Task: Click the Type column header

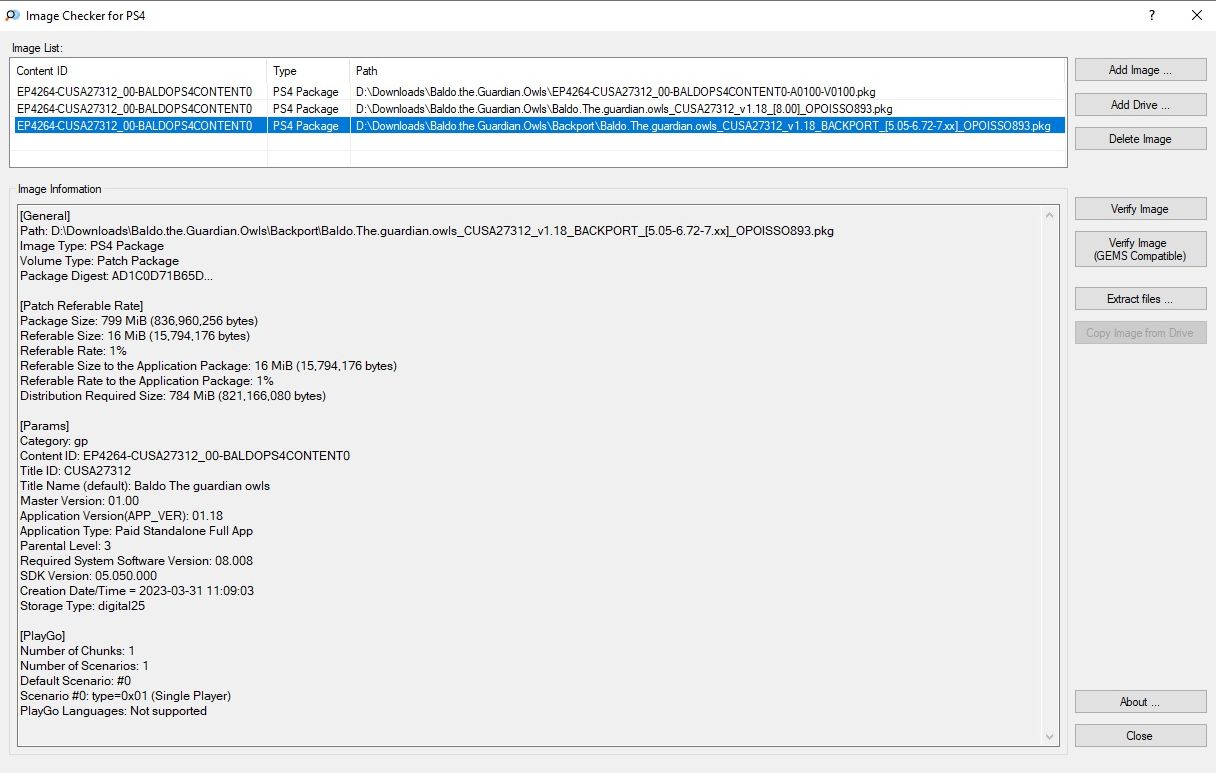Action: [x=308, y=71]
